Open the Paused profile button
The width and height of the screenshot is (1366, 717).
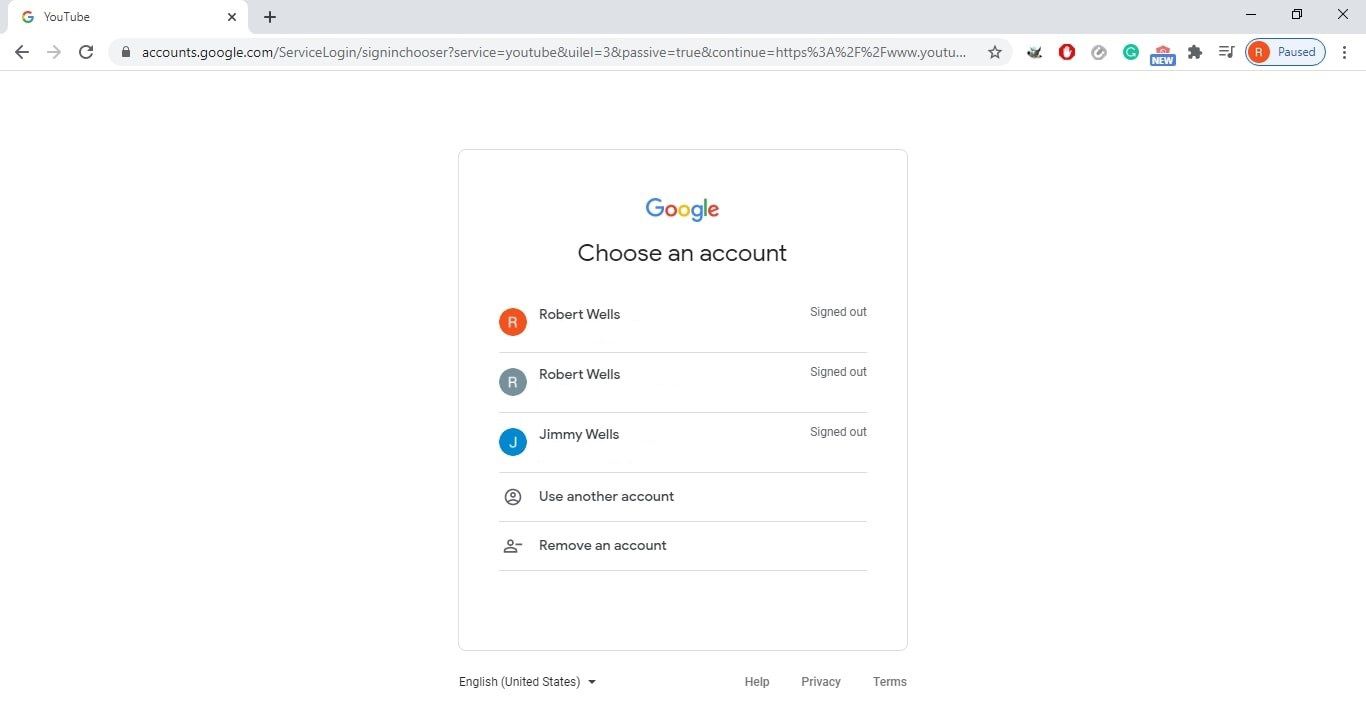1285,52
